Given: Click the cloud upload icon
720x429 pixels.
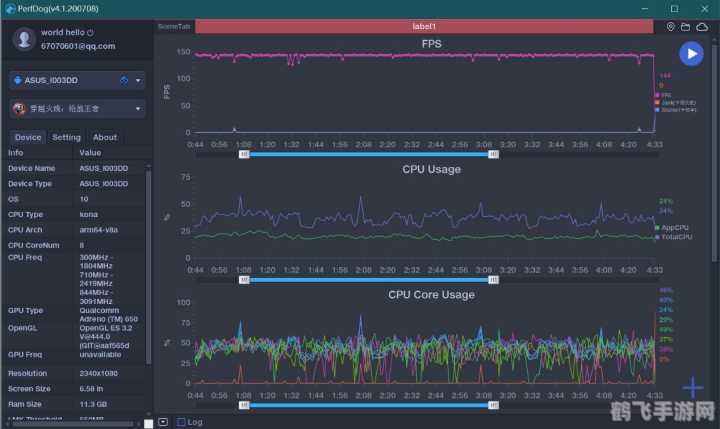Looking at the screenshot, I should pos(699,26).
